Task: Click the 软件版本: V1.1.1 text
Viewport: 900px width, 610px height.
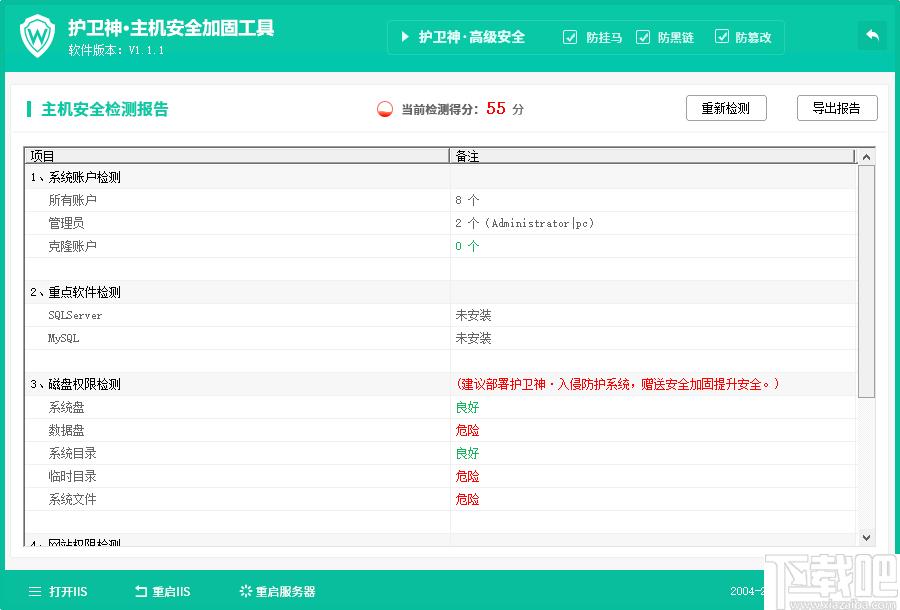Action: coord(116,50)
